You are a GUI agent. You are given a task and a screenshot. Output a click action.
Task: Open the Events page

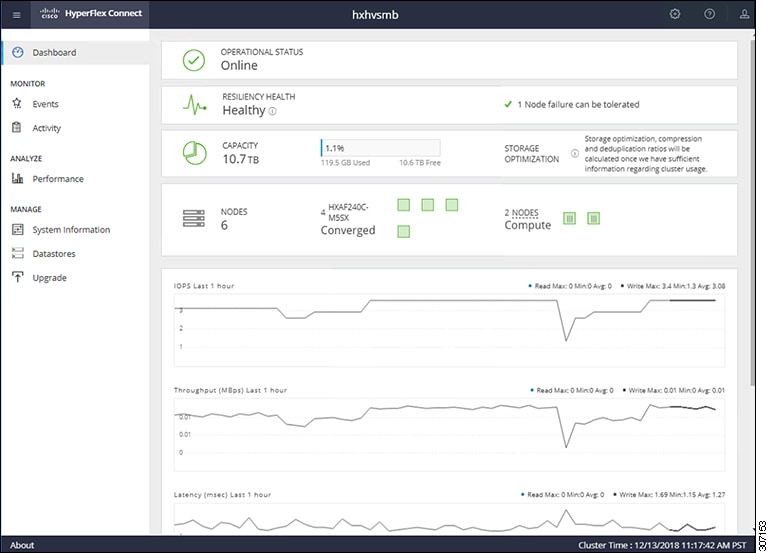(45, 104)
